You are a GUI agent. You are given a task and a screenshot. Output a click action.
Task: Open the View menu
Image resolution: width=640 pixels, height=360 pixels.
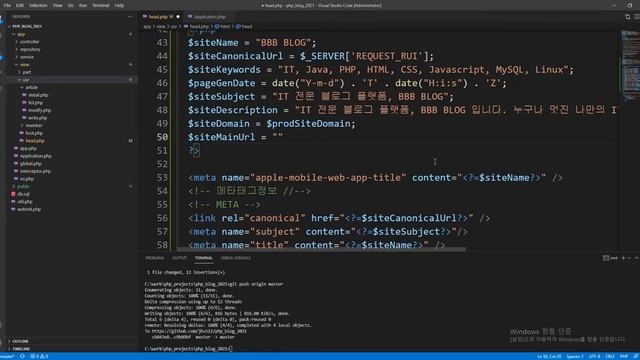[58, 5]
